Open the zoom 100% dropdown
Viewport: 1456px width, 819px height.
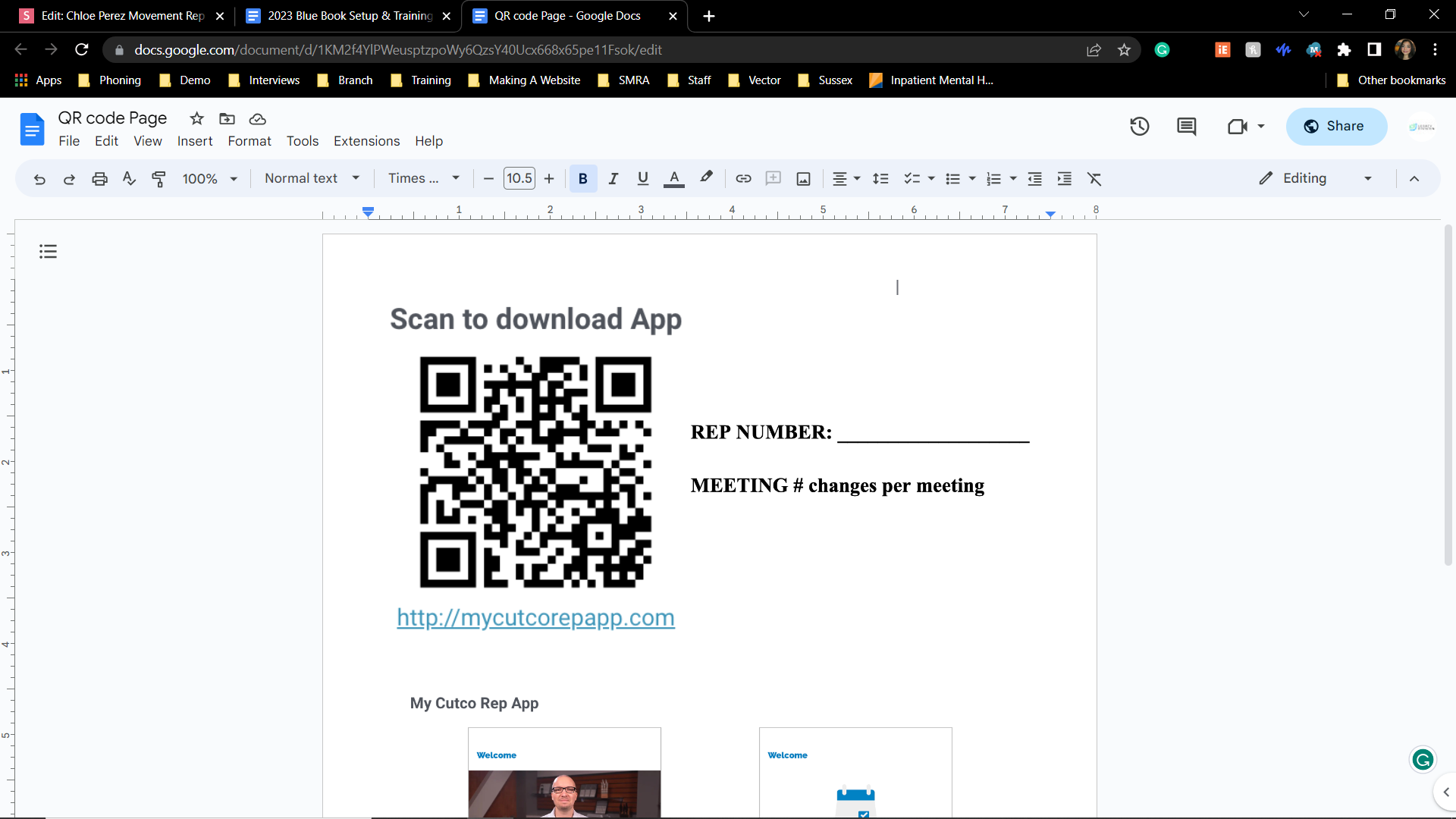tap(210, 179)
